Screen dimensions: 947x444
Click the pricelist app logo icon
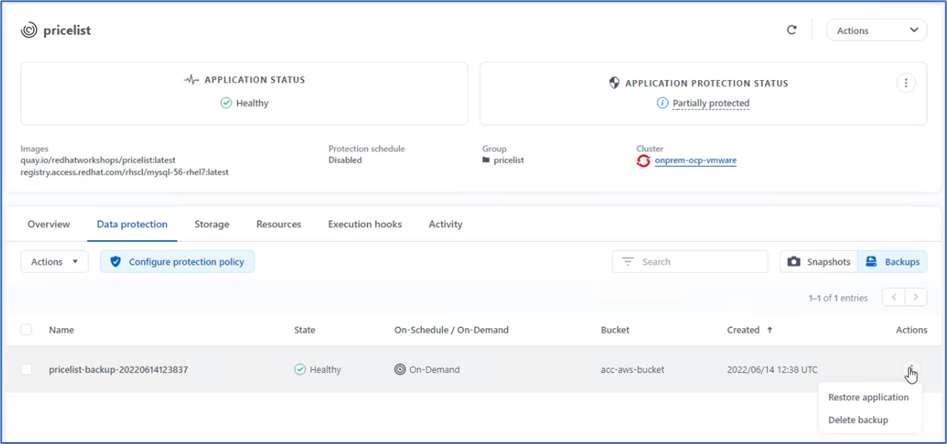(29, 31)
